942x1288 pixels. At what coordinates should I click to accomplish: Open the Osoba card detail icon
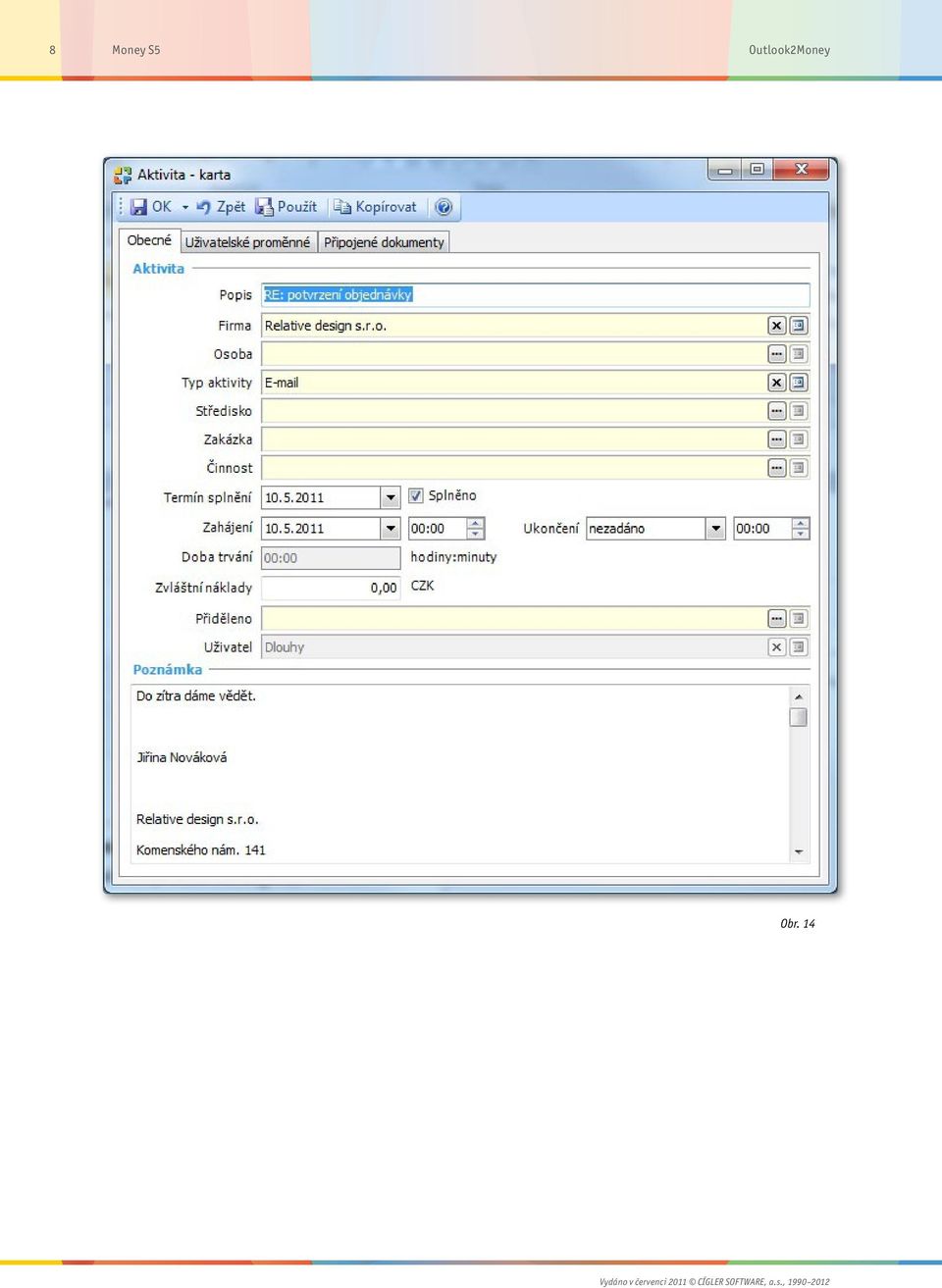tap(799, 354)
